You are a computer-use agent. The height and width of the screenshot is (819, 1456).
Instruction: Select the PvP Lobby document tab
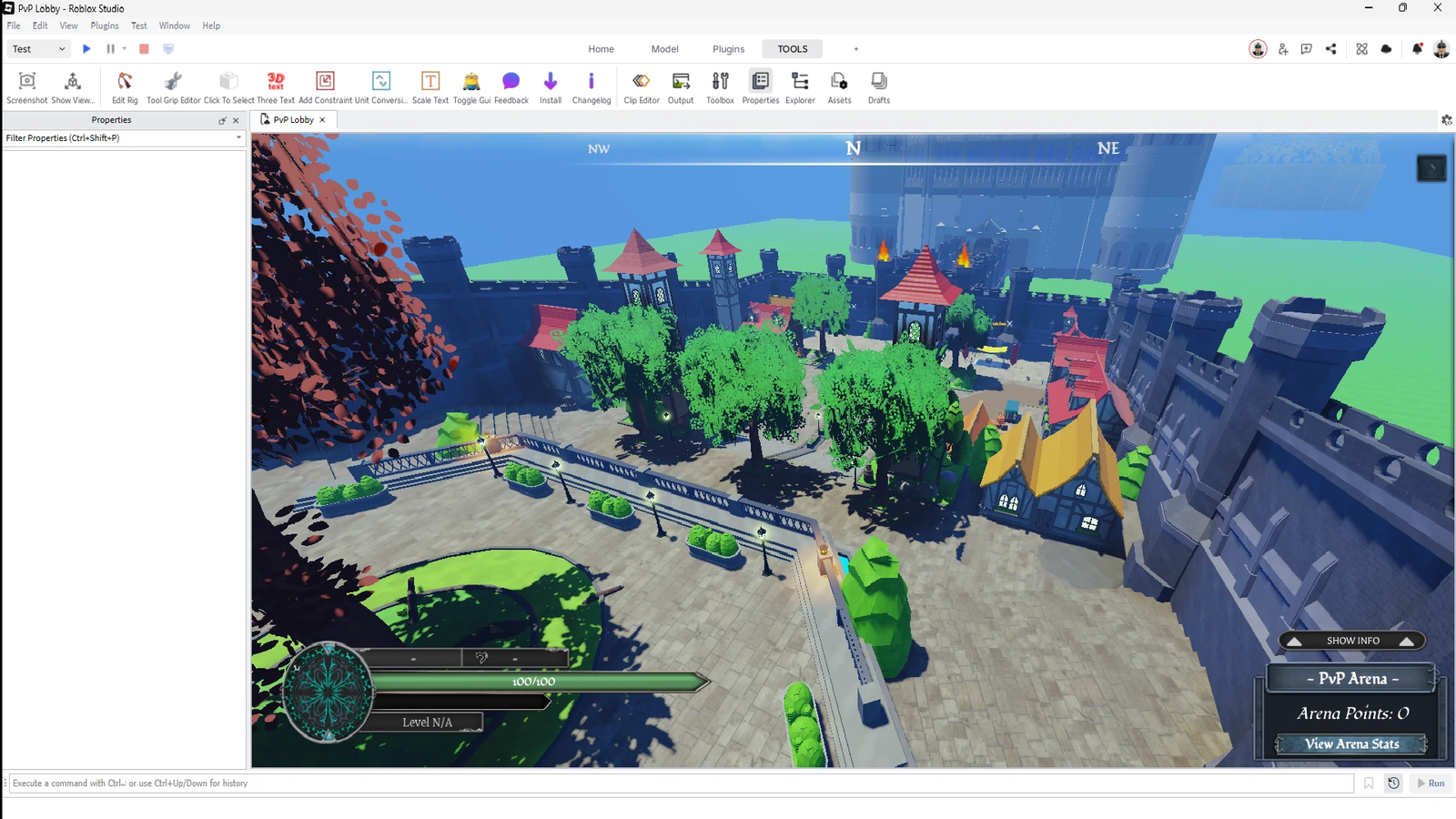[293, 120]
